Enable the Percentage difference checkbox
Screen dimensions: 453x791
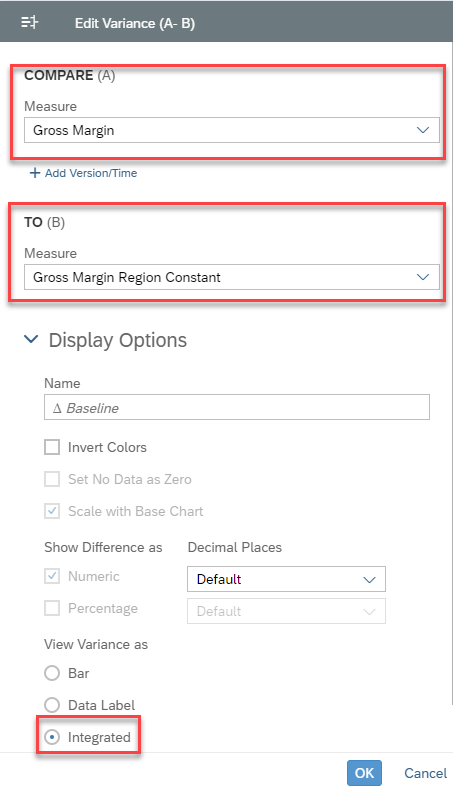52,608
